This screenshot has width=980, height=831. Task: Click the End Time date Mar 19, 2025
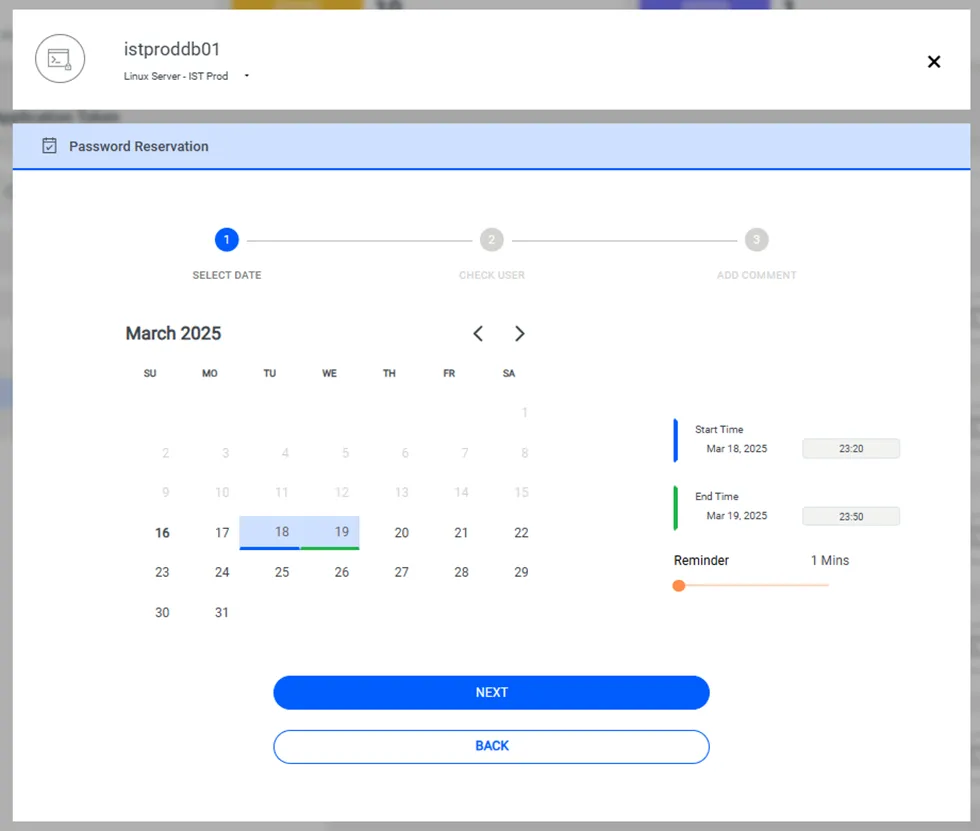coord(736,515)
